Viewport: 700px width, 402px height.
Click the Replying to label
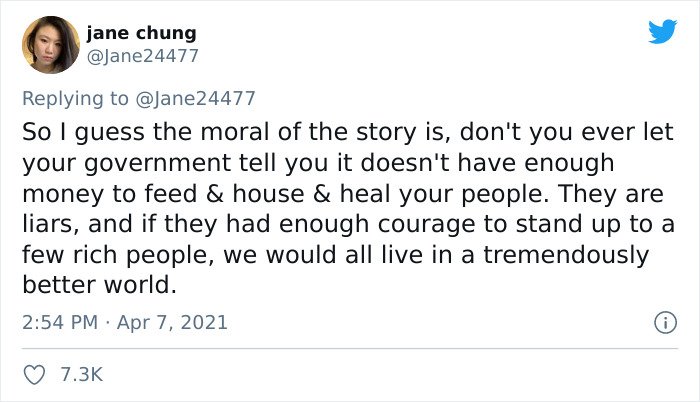(x=75, y=99)
